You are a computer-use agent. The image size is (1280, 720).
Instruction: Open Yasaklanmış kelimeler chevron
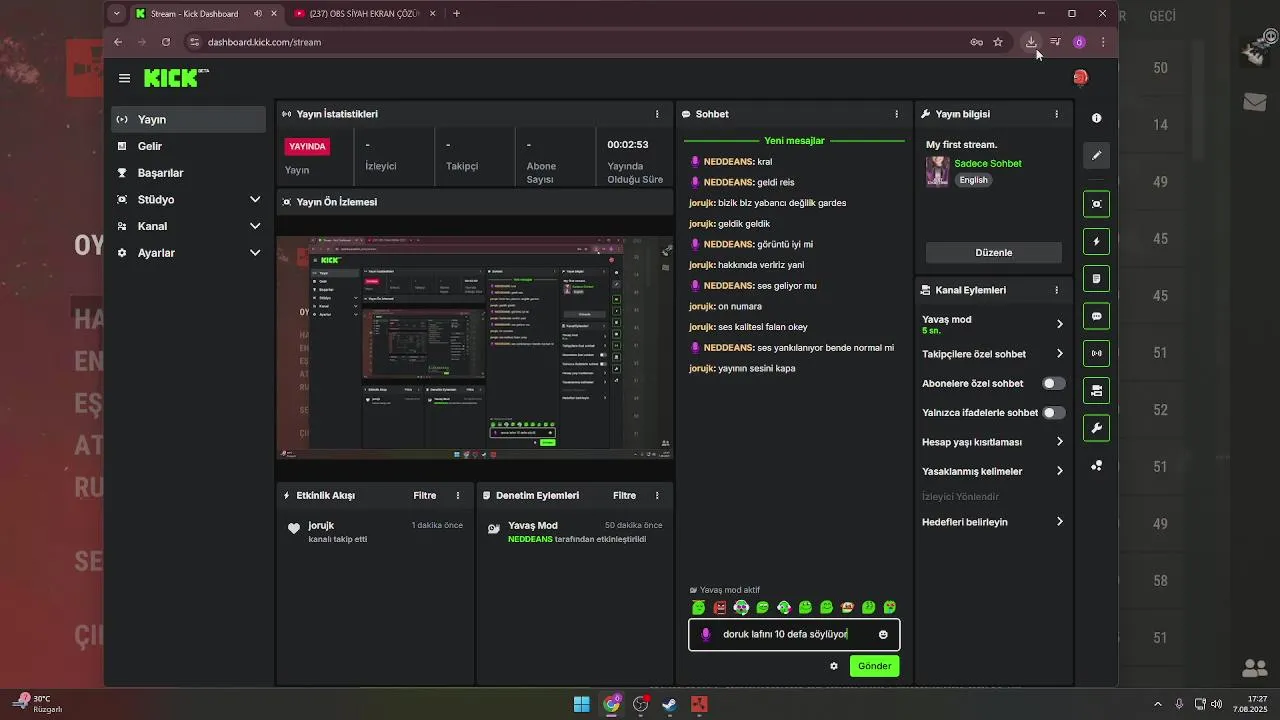click(x=1060, y=471)
